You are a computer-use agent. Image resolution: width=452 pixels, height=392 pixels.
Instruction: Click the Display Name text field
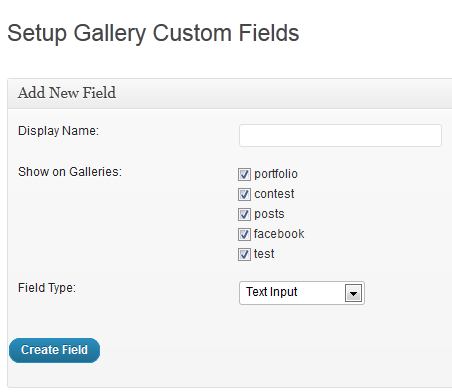340,135
